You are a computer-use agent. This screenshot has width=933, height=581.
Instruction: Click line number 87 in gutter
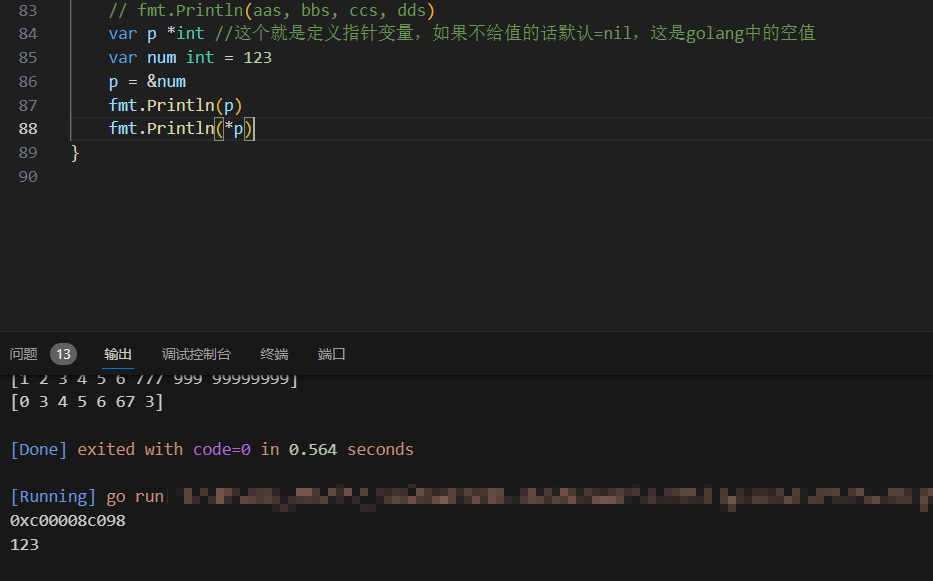click(28, 105)
